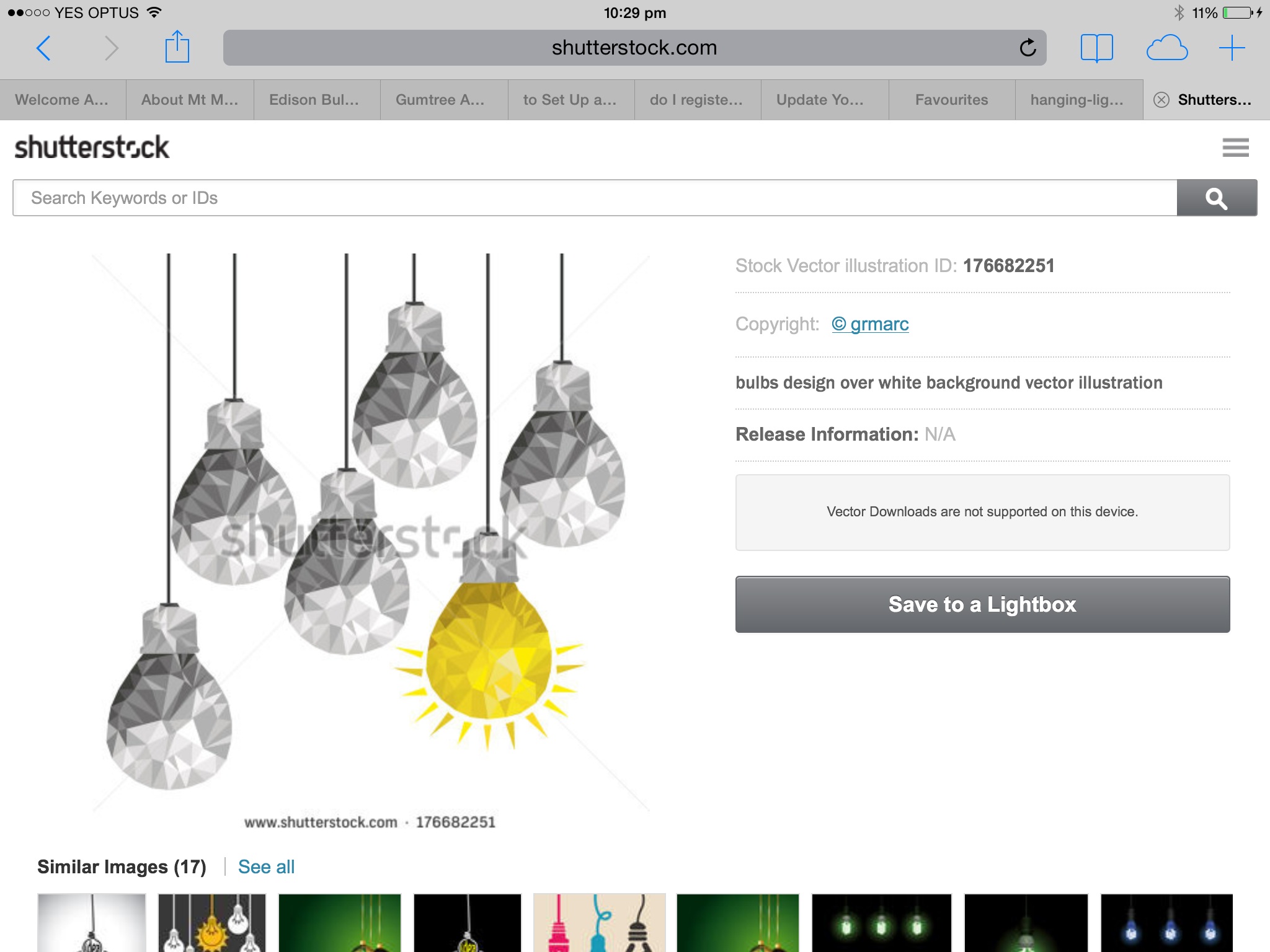Click the Shutterstock logo

pyautogui.click(x=92, y=148)
